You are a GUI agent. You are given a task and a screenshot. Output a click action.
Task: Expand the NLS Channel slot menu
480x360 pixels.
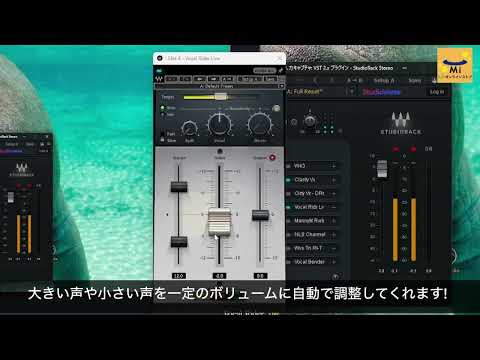(333, 235)
